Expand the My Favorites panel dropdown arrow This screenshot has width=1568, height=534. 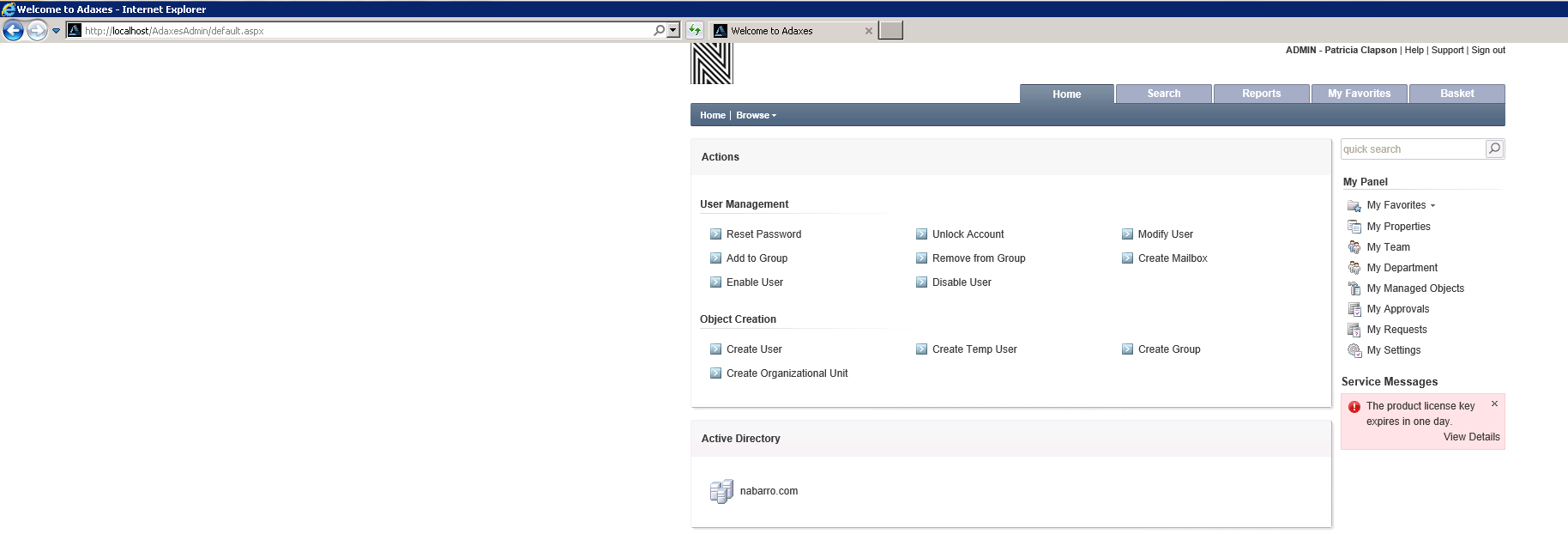pyautogui.click(x=1432, y=206)
